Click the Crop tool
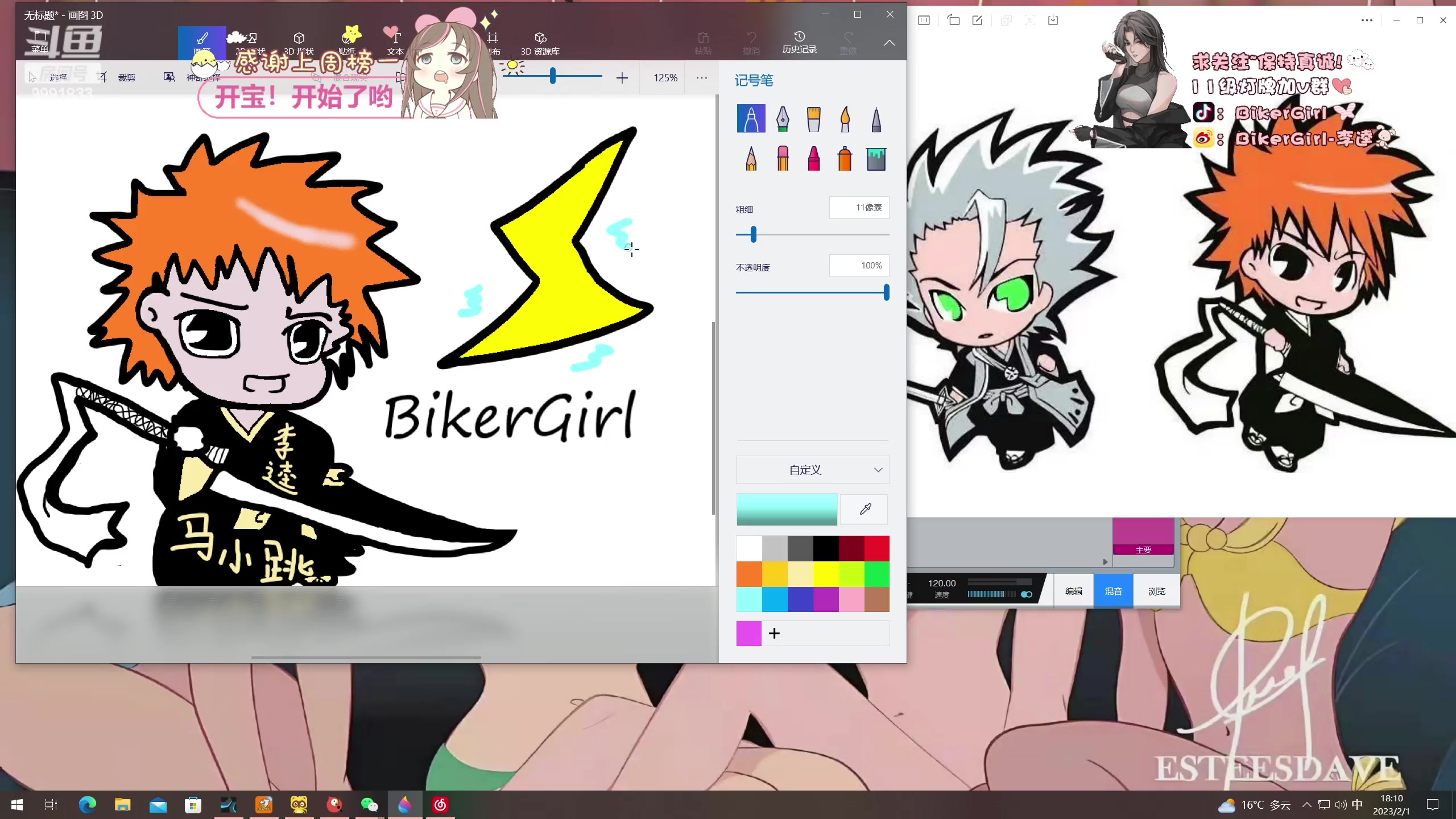 (x=117, y=77)
